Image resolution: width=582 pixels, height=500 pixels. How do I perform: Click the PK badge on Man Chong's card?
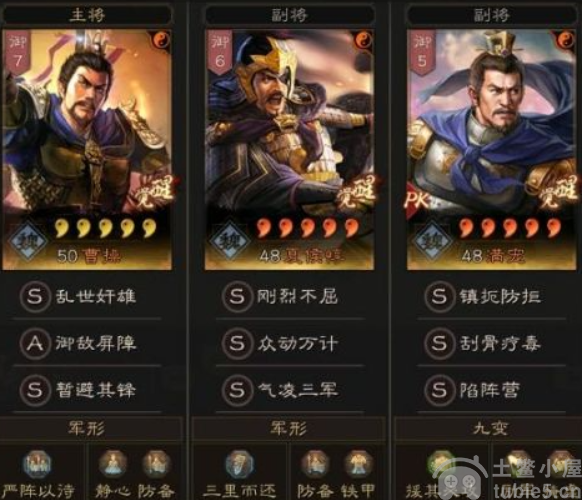[x=416, y=200]
